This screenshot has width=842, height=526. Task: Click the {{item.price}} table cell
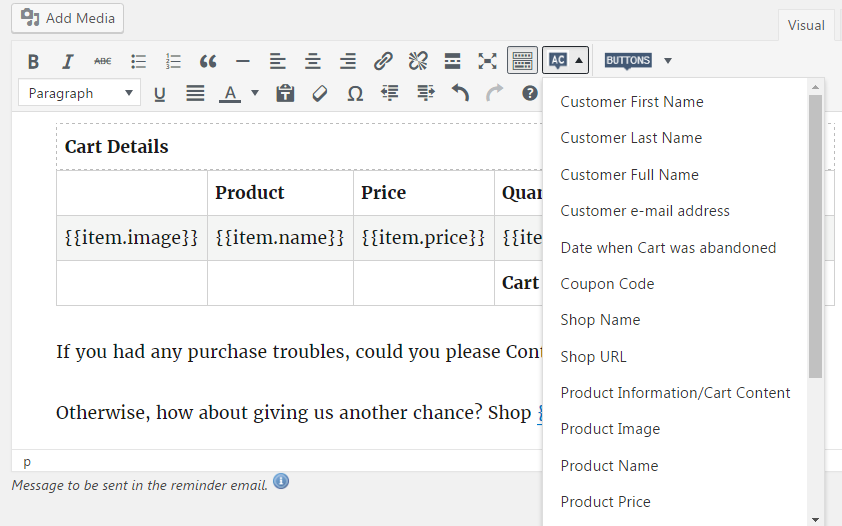click(x=424, y=238)
